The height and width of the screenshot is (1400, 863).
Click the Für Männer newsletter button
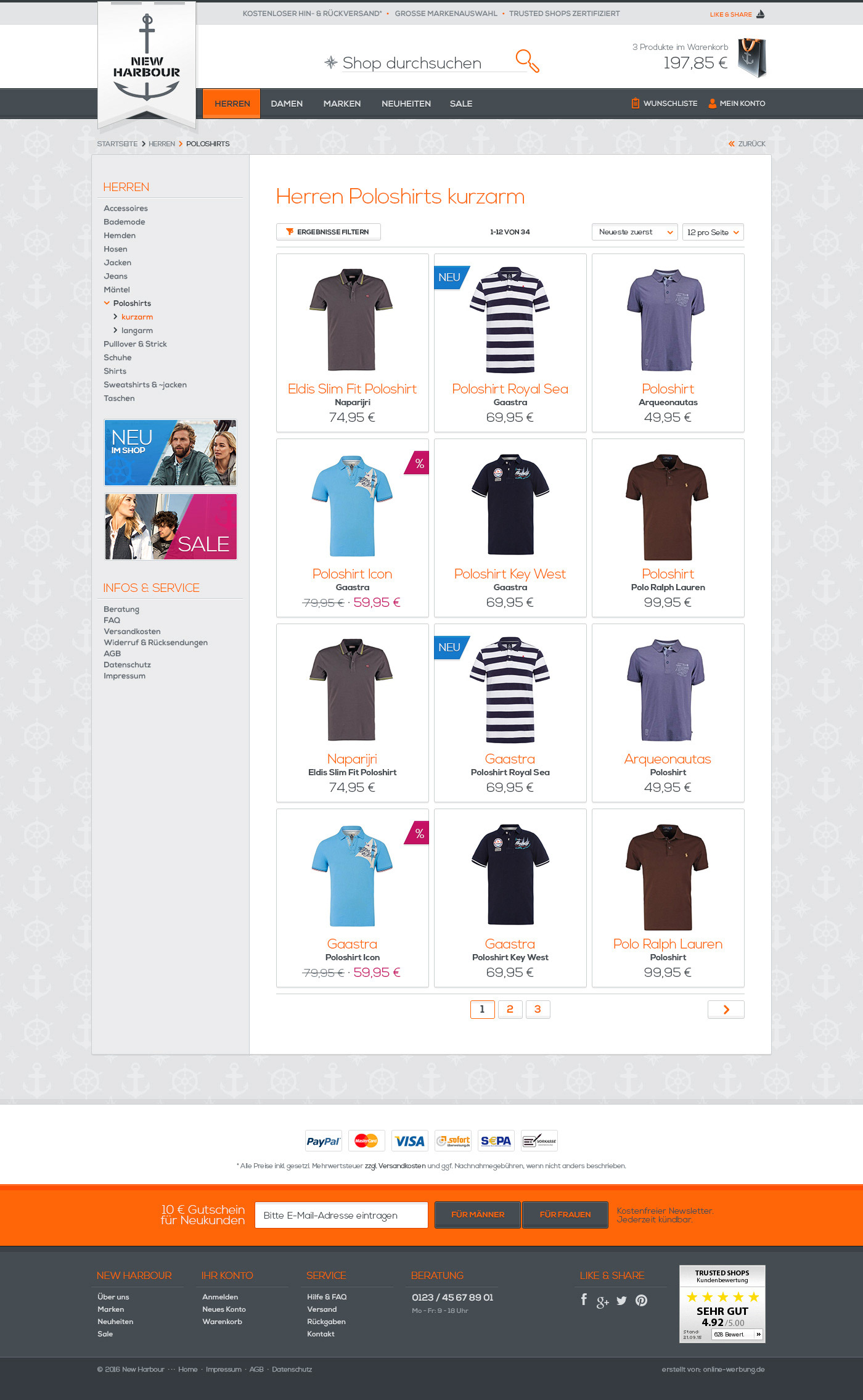(x=478, y=1214)
